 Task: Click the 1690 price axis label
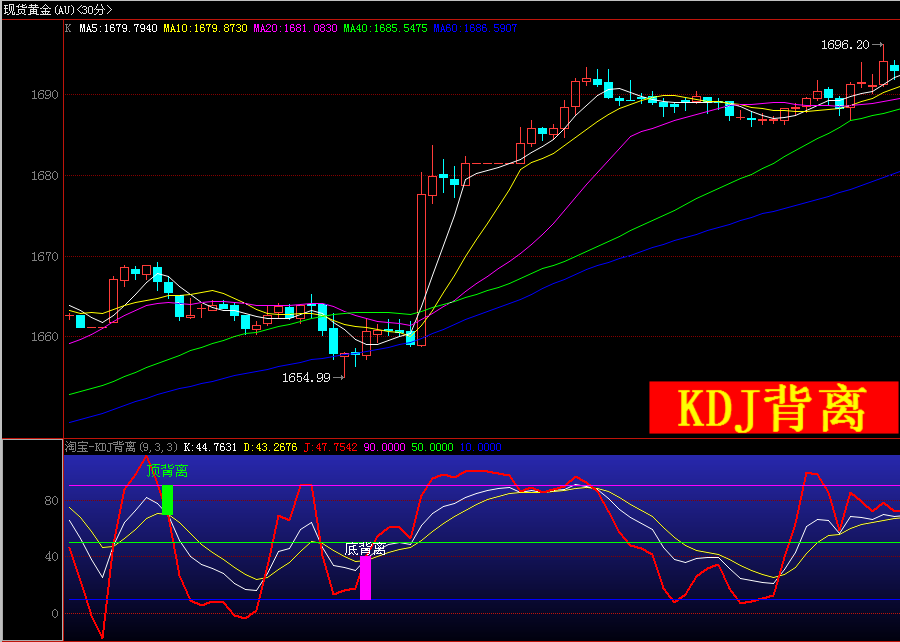point(45,95)
